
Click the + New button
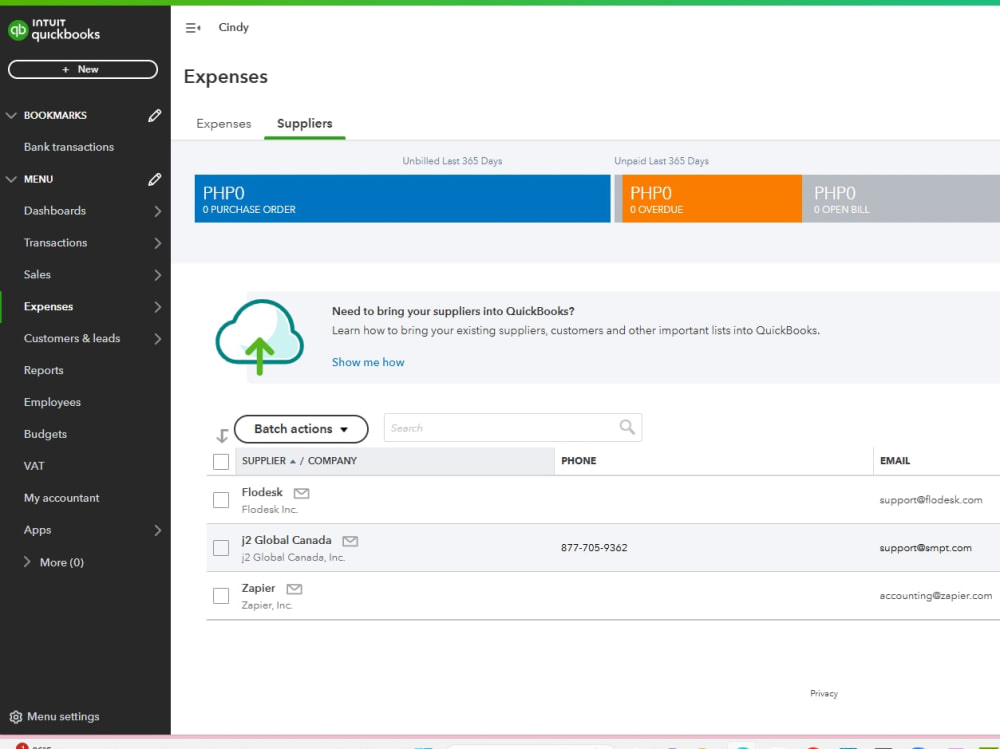click(x=83, y=70)
